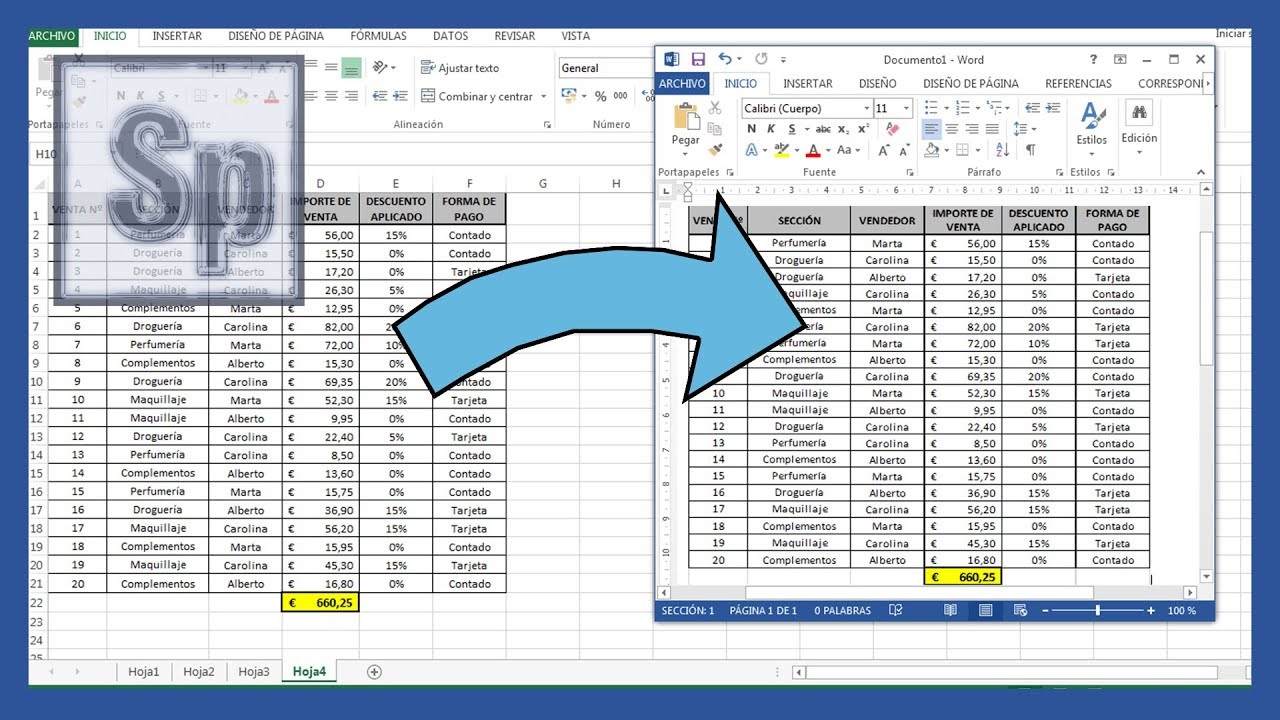
Task: Click SECCIÓN: 1 in Word's status bar
Action: pos(688,610)
